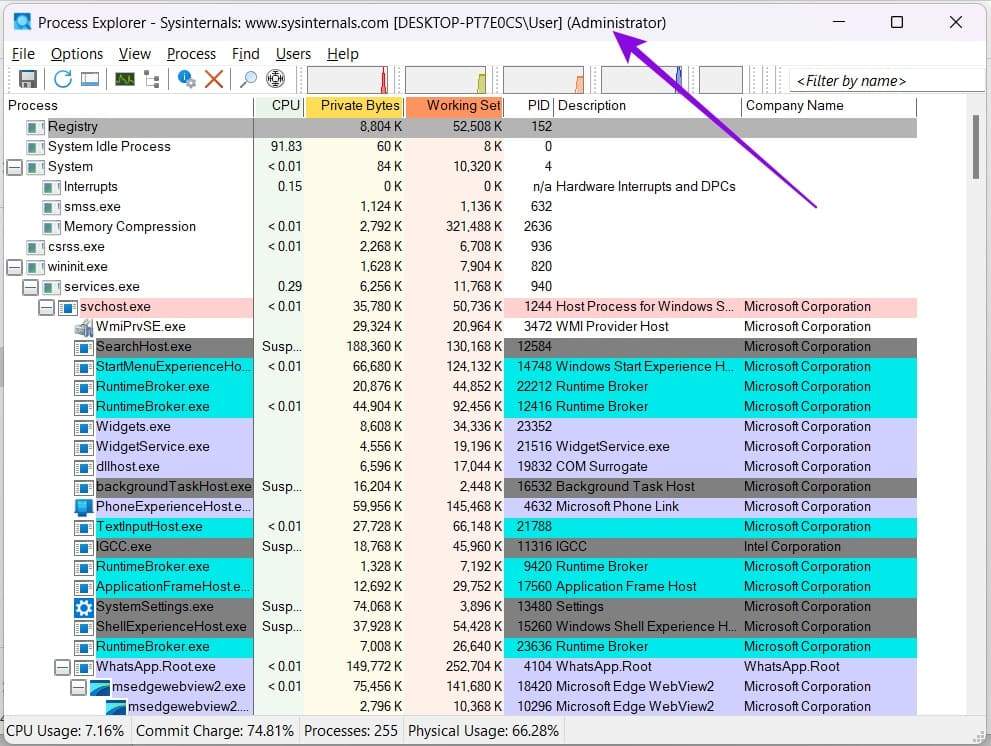
Task: Open the View menu
Action: tap(135, 54)
